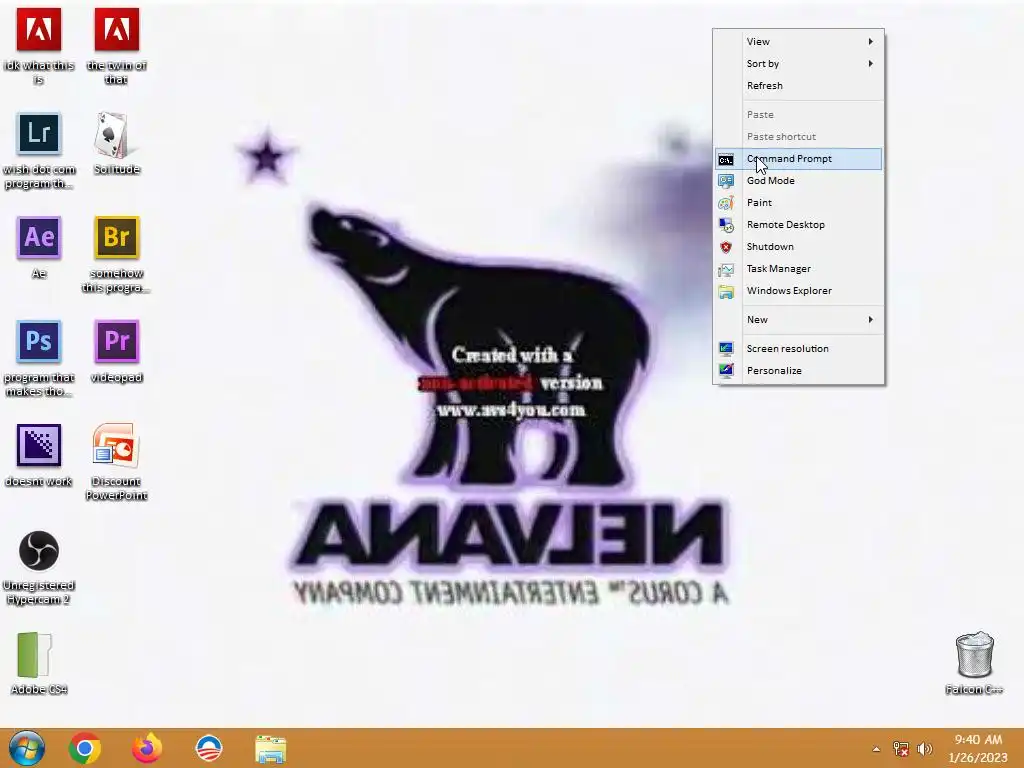Click the grayed-out Paste menu entry
This screenshot has width=1024, height=768.
pyautogui.click(x=798, y=114)
